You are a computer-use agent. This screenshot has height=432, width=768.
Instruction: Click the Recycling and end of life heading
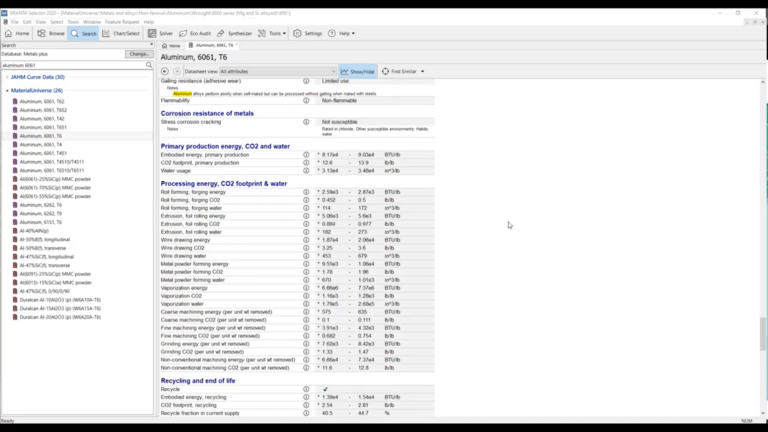point(198,381)
